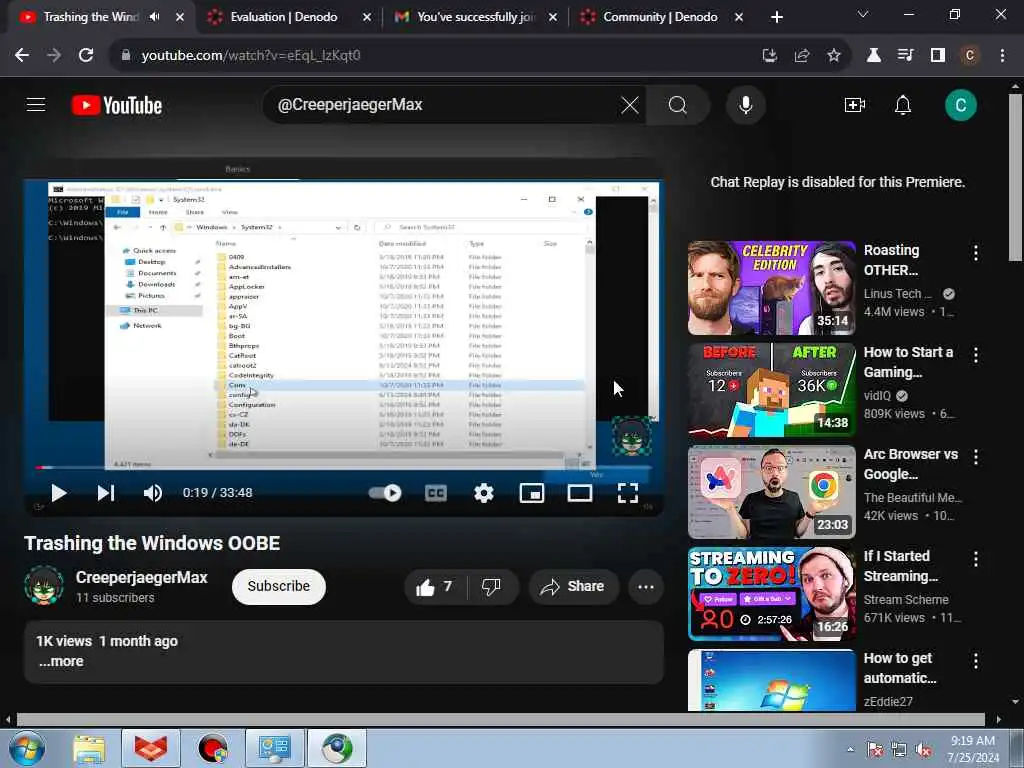Go to the YouTube home logo
Viewport: 1024px width, 768px height.
pos(117,105)
